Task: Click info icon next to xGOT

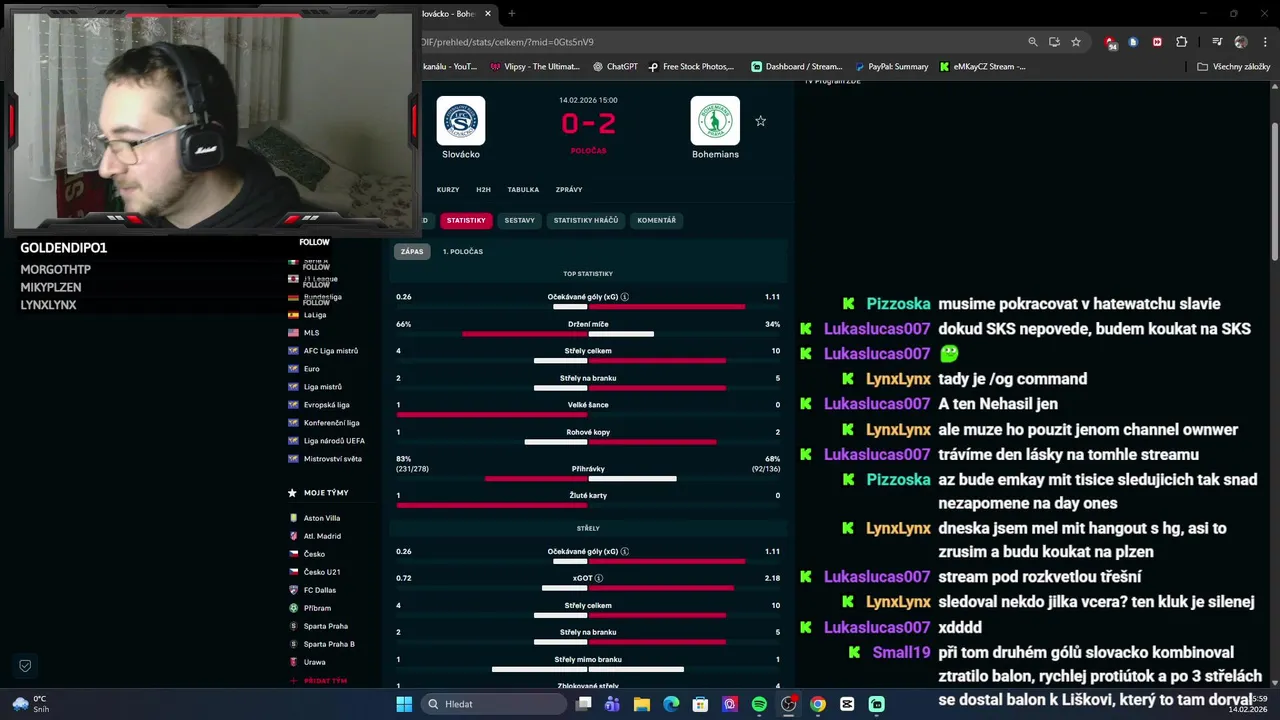Action: (599, 578)
